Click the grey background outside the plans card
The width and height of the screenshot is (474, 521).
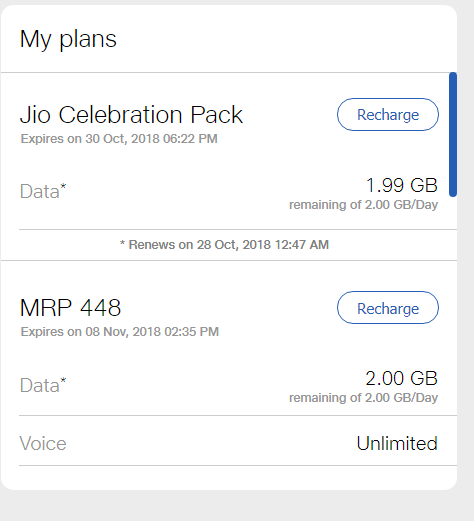233,506
